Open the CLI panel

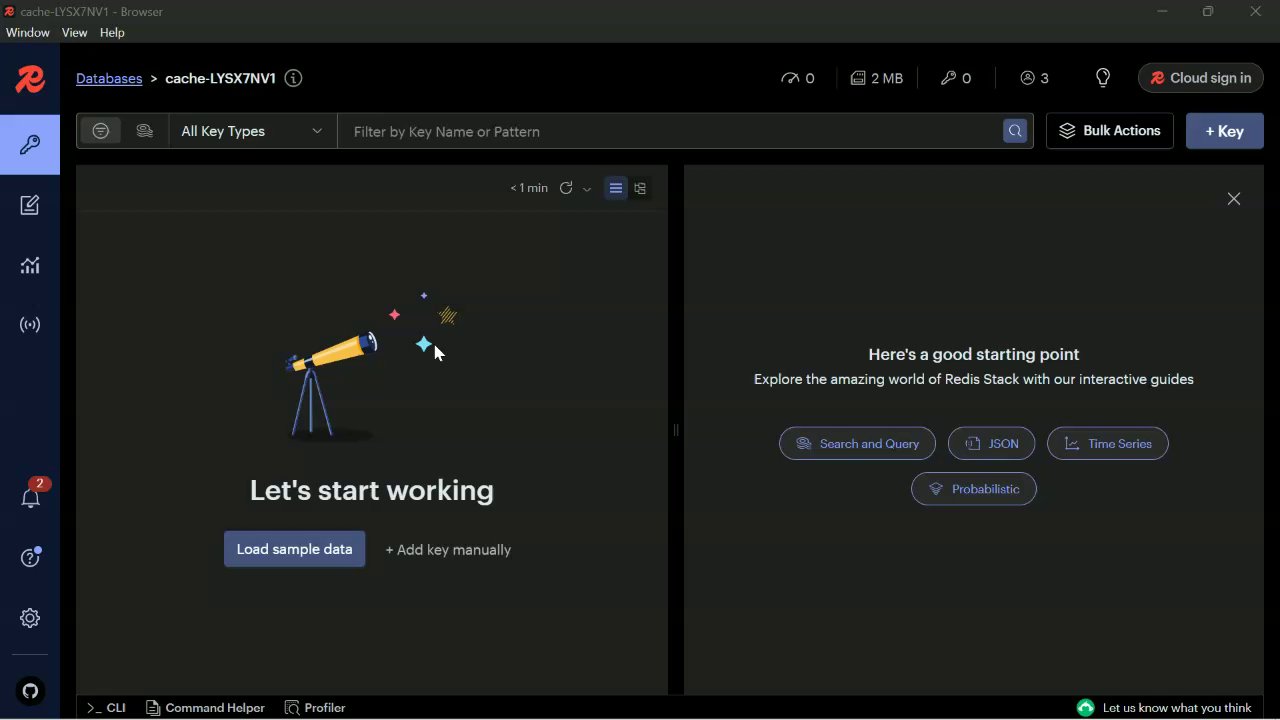(106, 708)
